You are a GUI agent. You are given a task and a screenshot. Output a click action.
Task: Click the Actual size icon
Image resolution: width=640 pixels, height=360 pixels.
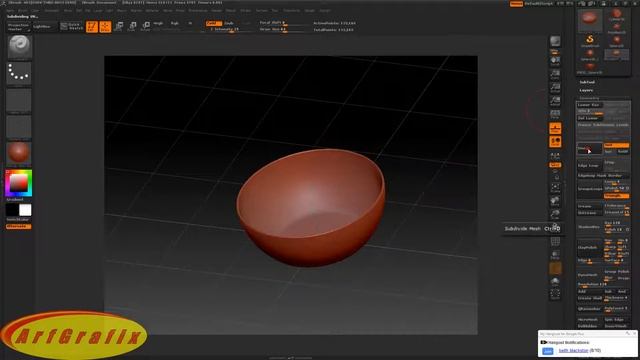point(555,88)
